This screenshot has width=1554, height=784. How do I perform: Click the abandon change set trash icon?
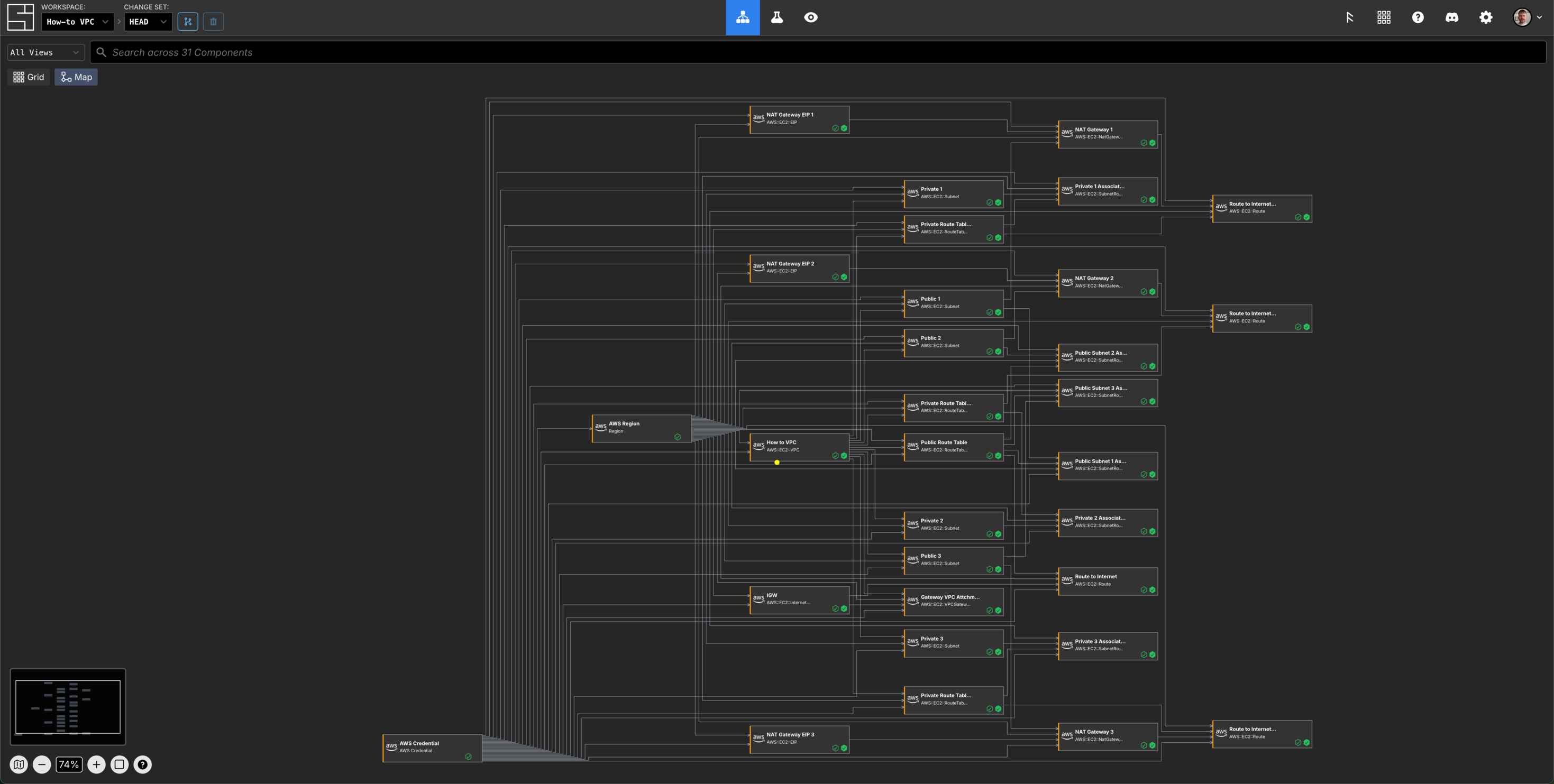click(x=213, y=22)
